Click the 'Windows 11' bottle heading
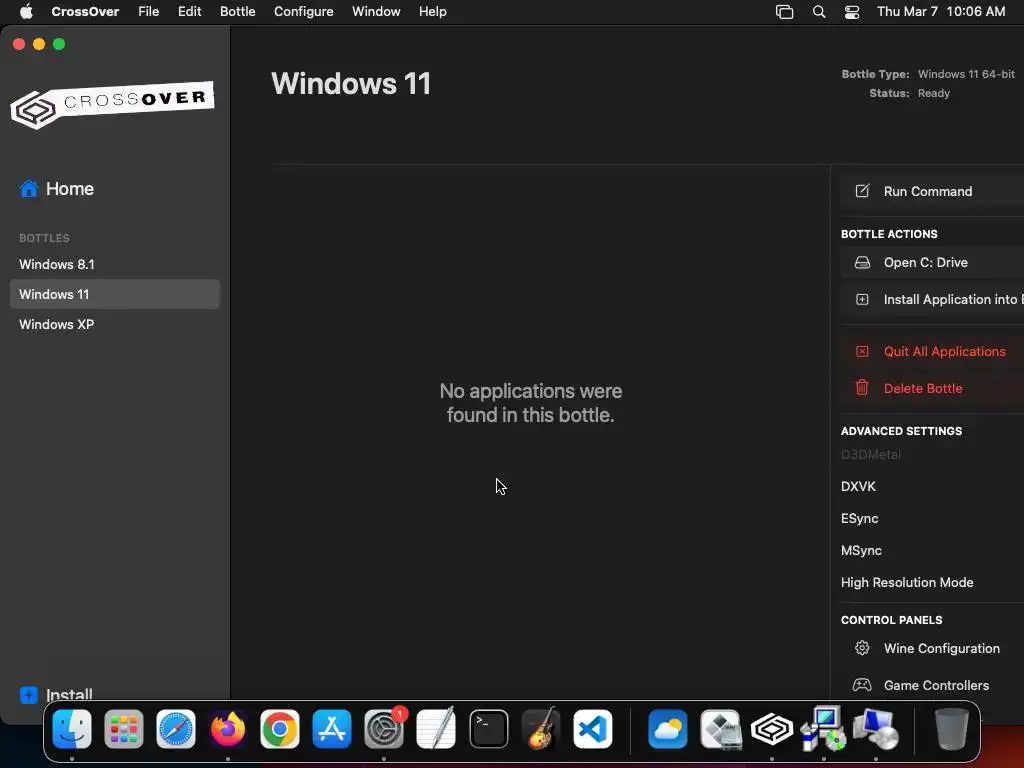 pos(351,84)
